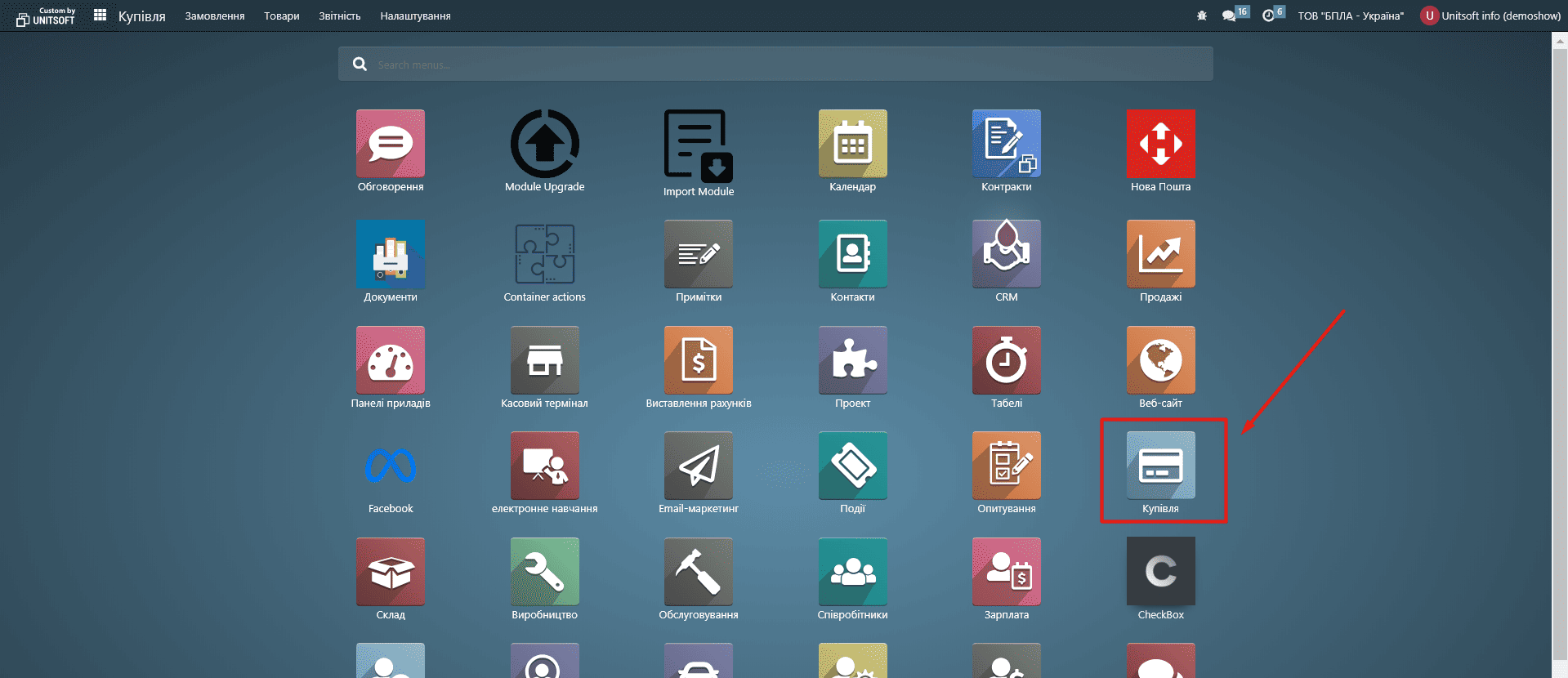Open the Звітність menu
This screenshot has width=1568, height=678.
click(339, 16)
